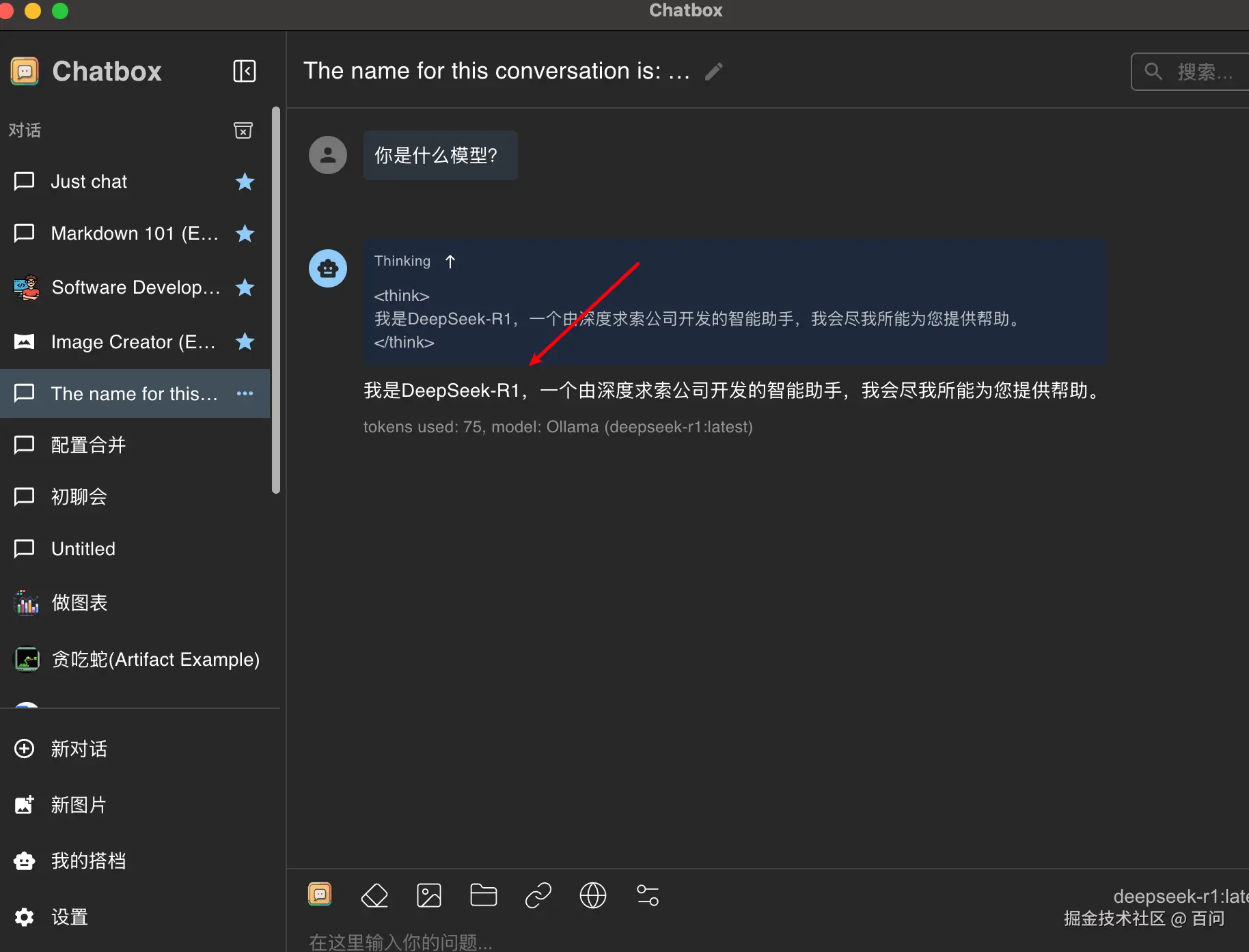This screenshot has height=952, width=1249.
Task: Click the assistant robot avatar
Action: coord(328,268)
